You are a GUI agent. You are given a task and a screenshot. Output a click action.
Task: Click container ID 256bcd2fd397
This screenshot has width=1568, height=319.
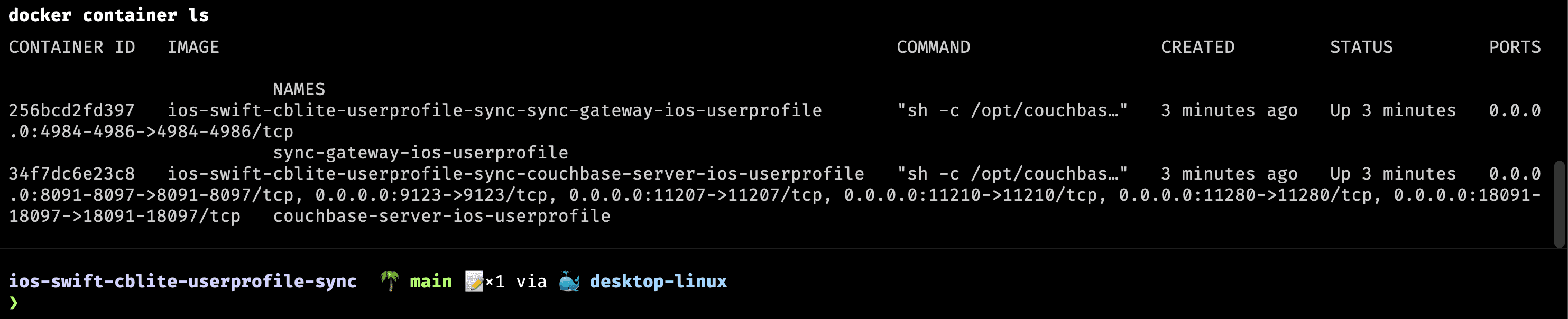click(72, 110)
